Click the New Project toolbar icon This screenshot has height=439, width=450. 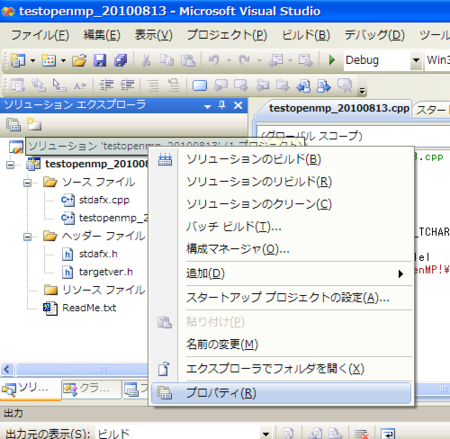pos(18,60)
